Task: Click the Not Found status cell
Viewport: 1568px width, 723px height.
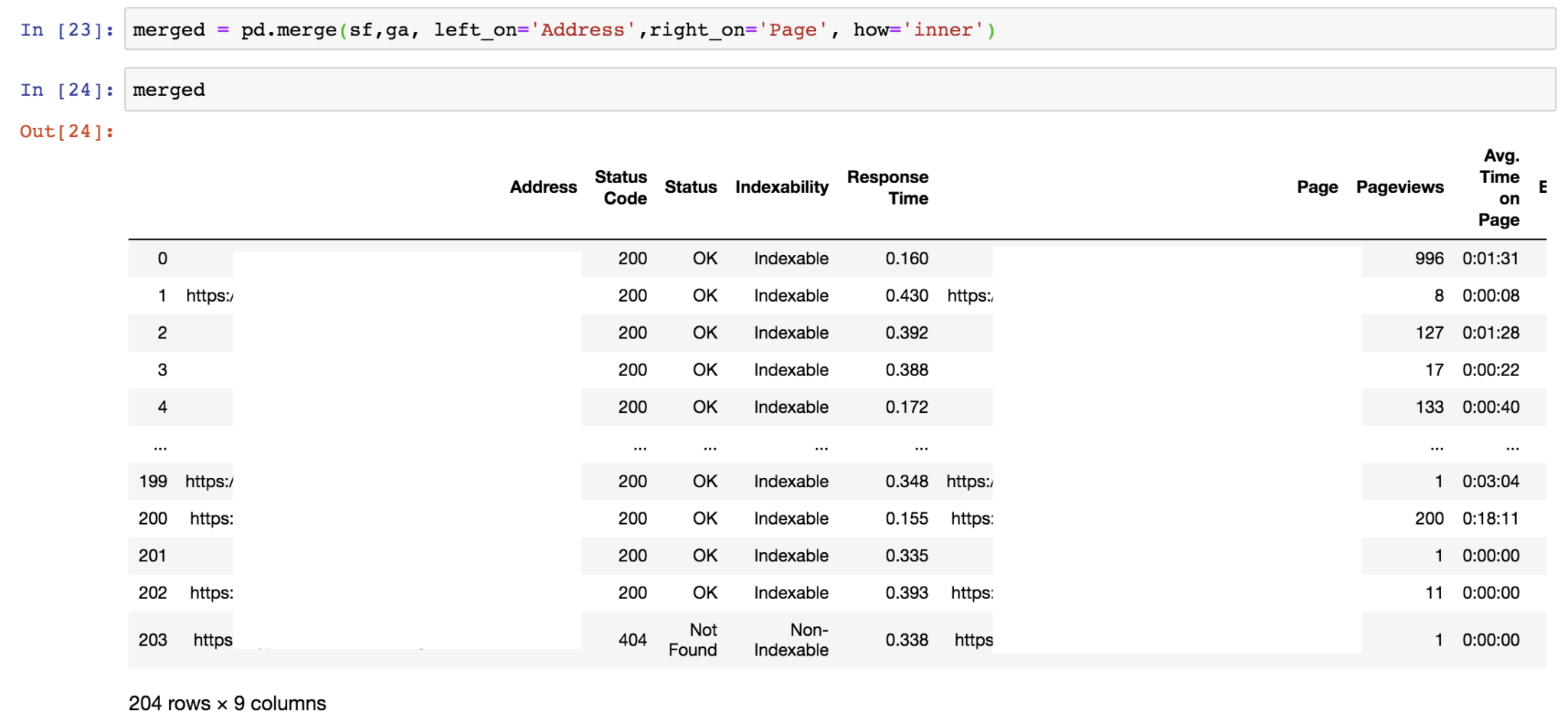Action: pyautogui.click(x=693, y=640)
